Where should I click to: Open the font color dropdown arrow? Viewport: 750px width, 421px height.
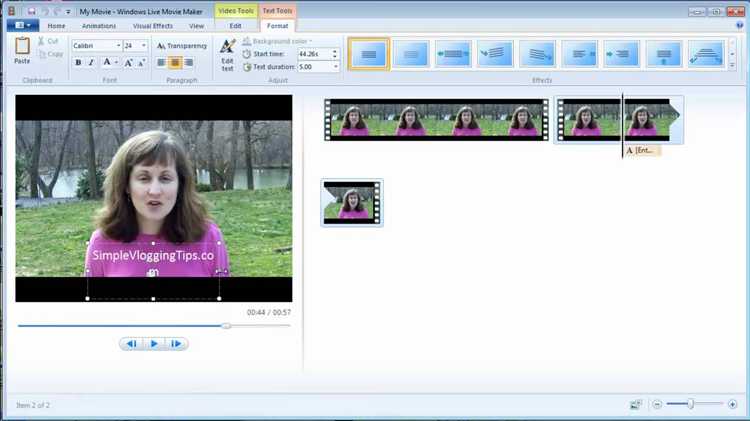(116, 63)
